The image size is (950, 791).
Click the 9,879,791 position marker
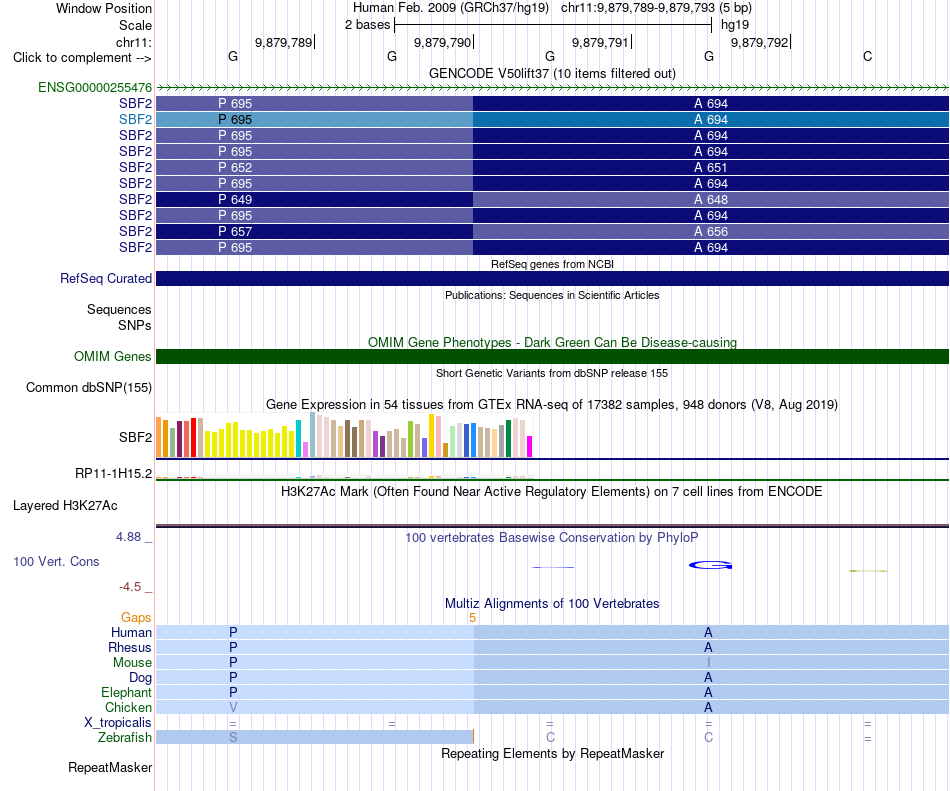coord(600,42)
